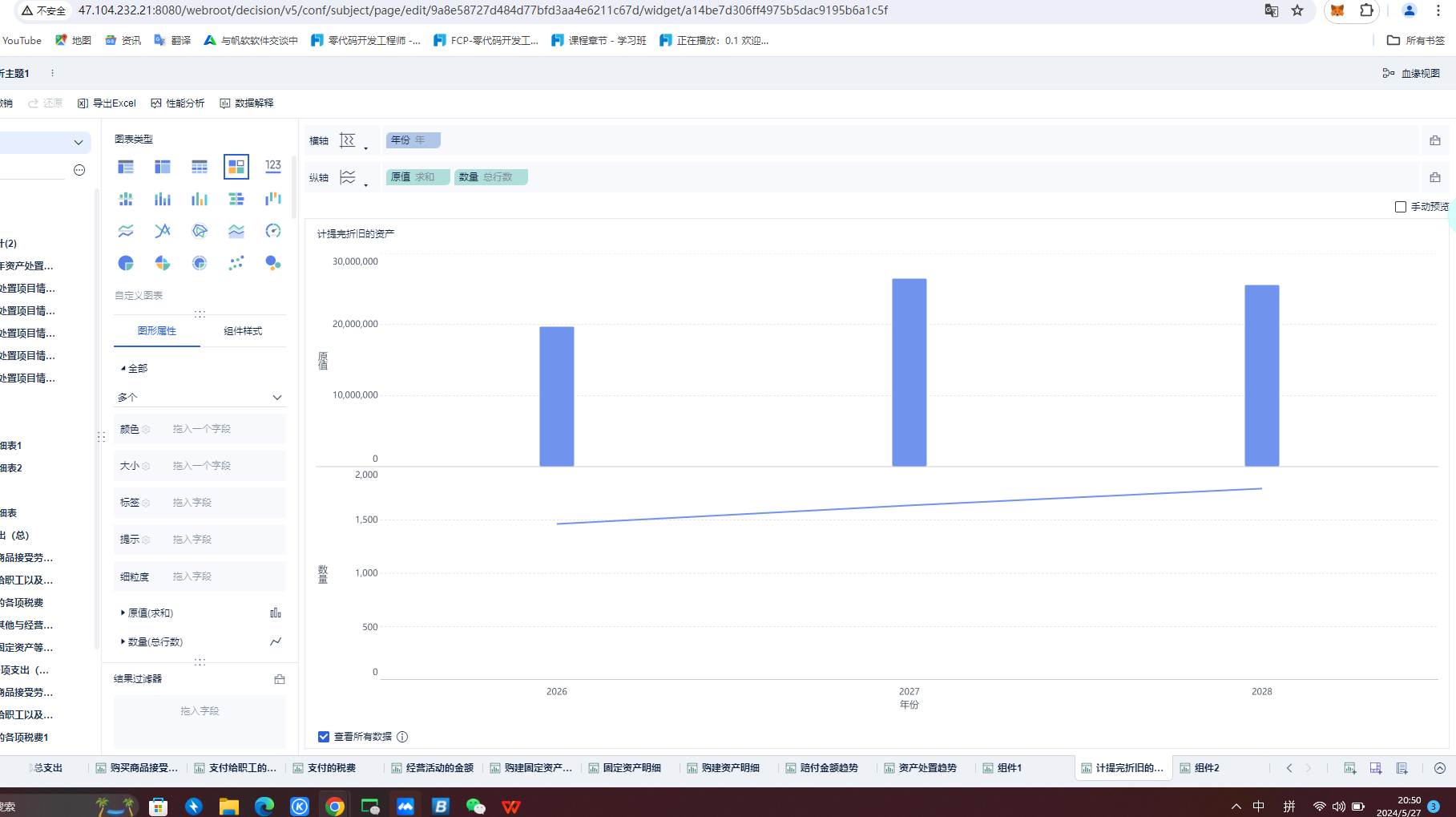The width and height of the screenshot is (1456, 817).
Task: Open the 支付的税费 sheet tab
Action: pos(324,768)
